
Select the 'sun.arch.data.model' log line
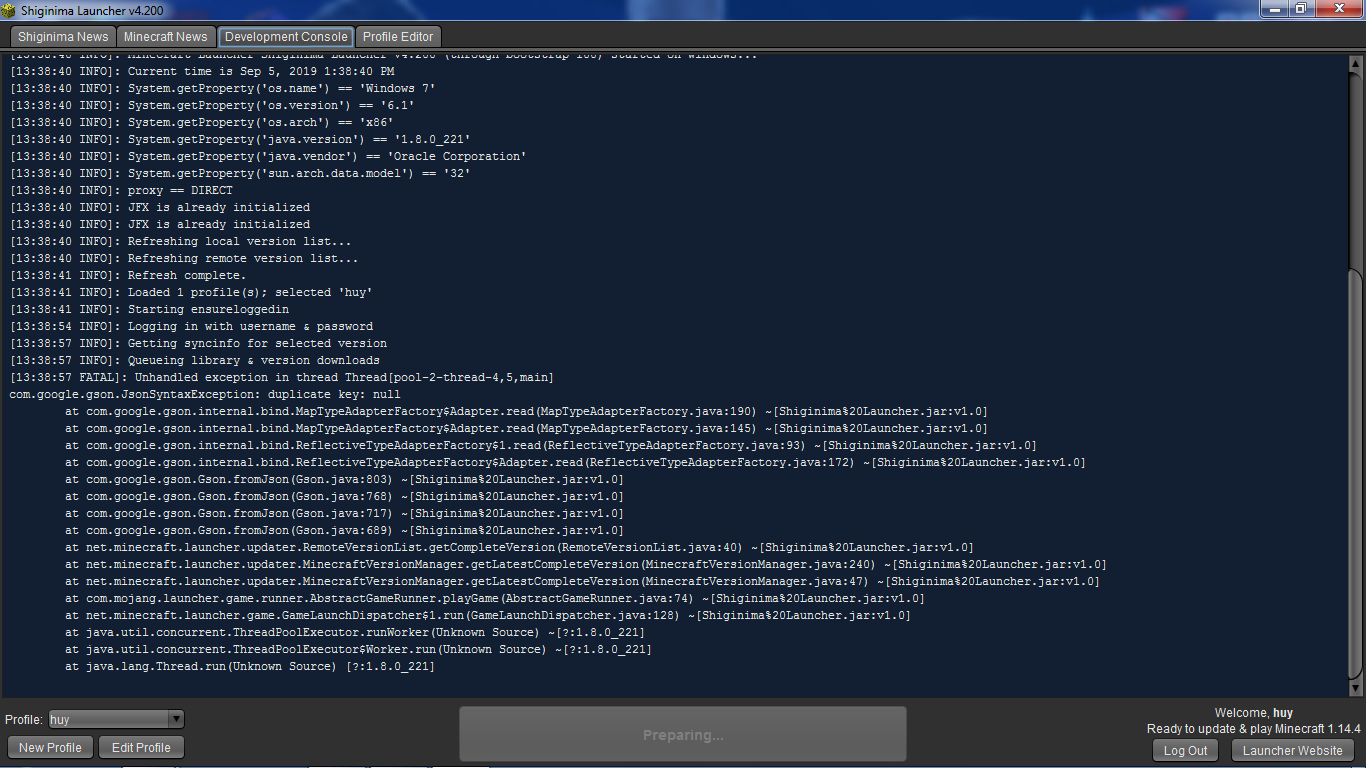click(x=240, y=173)
